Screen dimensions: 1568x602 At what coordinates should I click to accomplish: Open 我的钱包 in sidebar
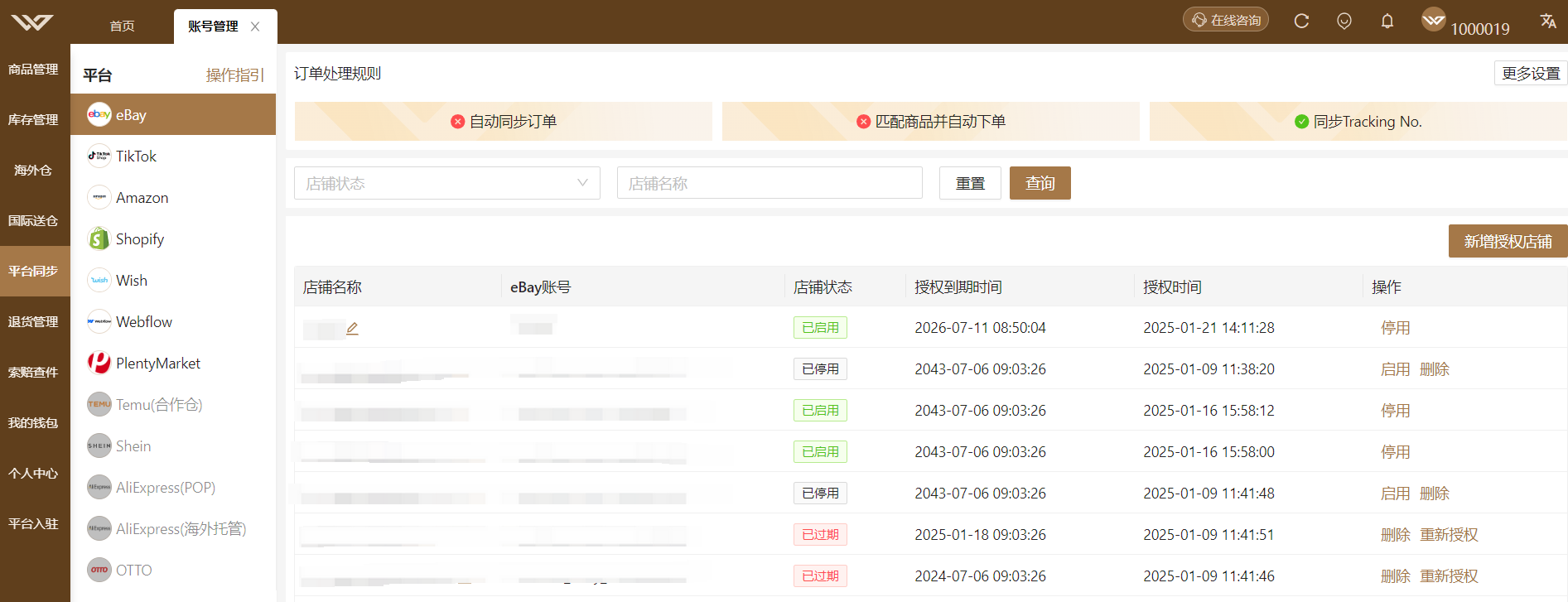pos(33,423)
